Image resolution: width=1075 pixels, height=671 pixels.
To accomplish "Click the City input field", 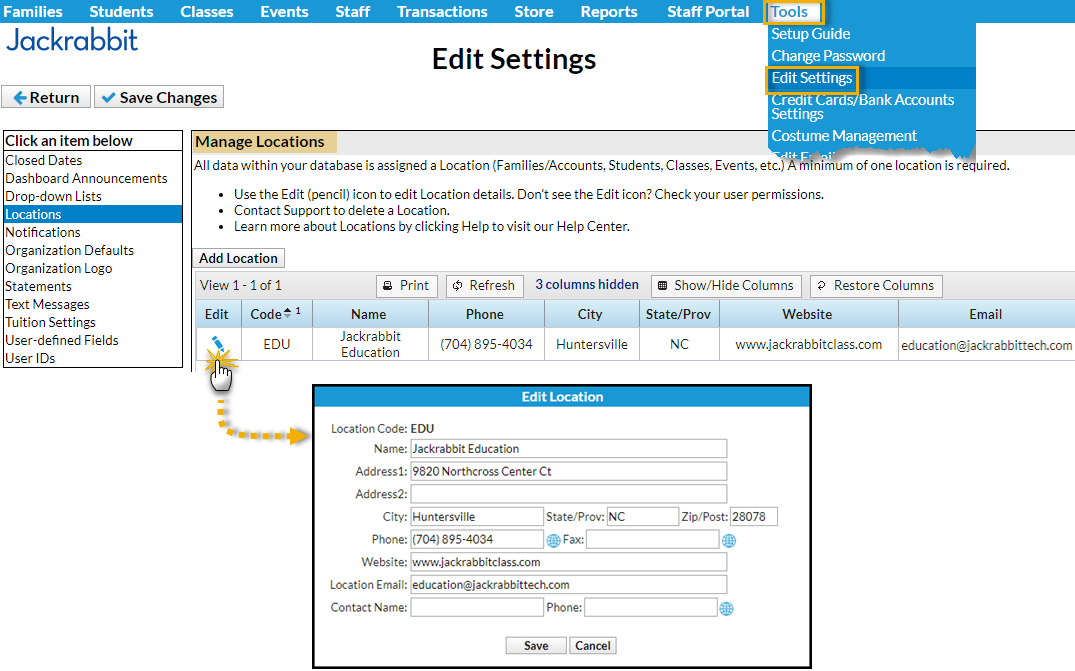I will click(477, 517).
